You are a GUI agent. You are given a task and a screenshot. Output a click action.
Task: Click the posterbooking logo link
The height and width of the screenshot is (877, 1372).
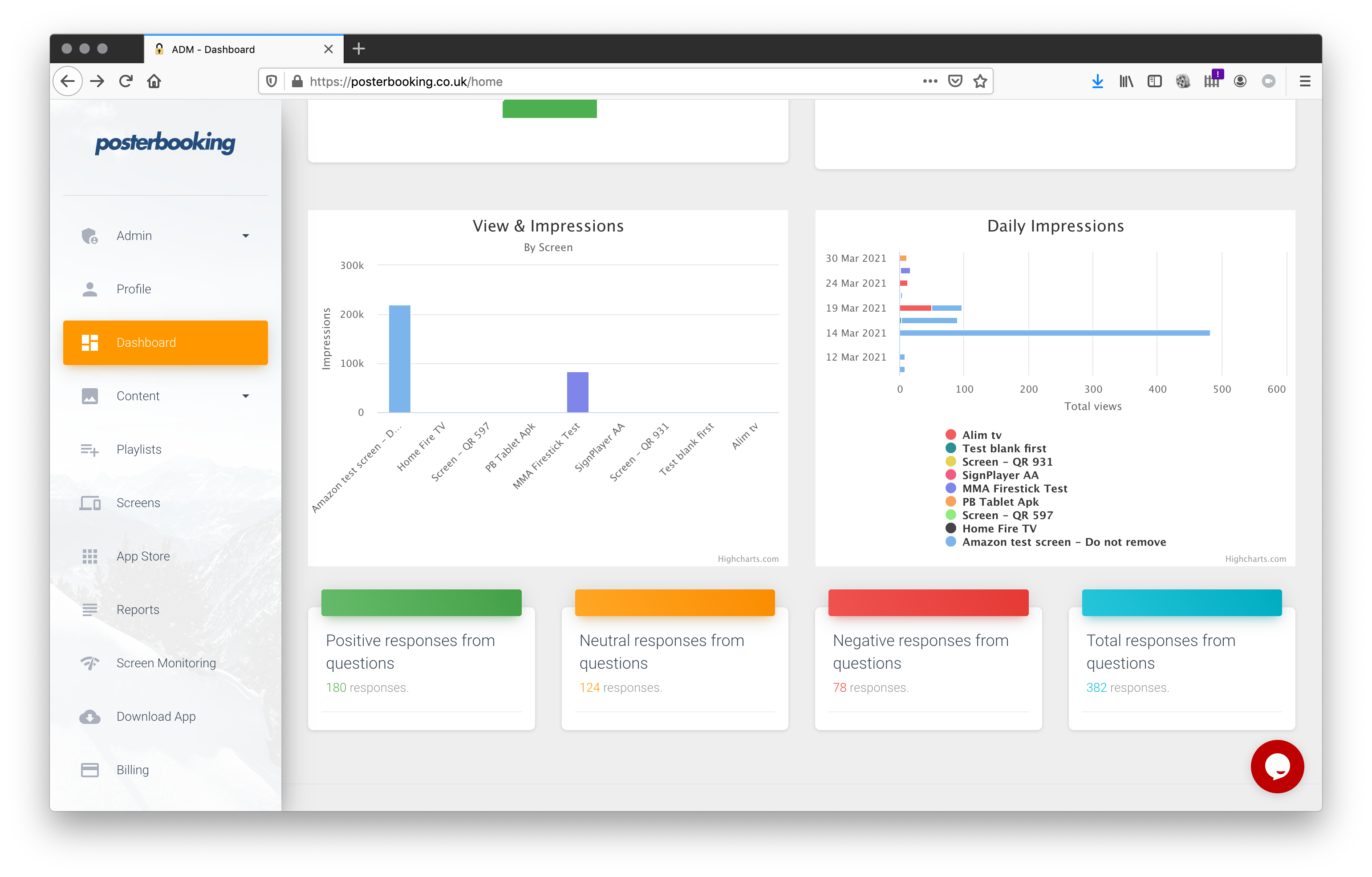[x=165, y=142]
